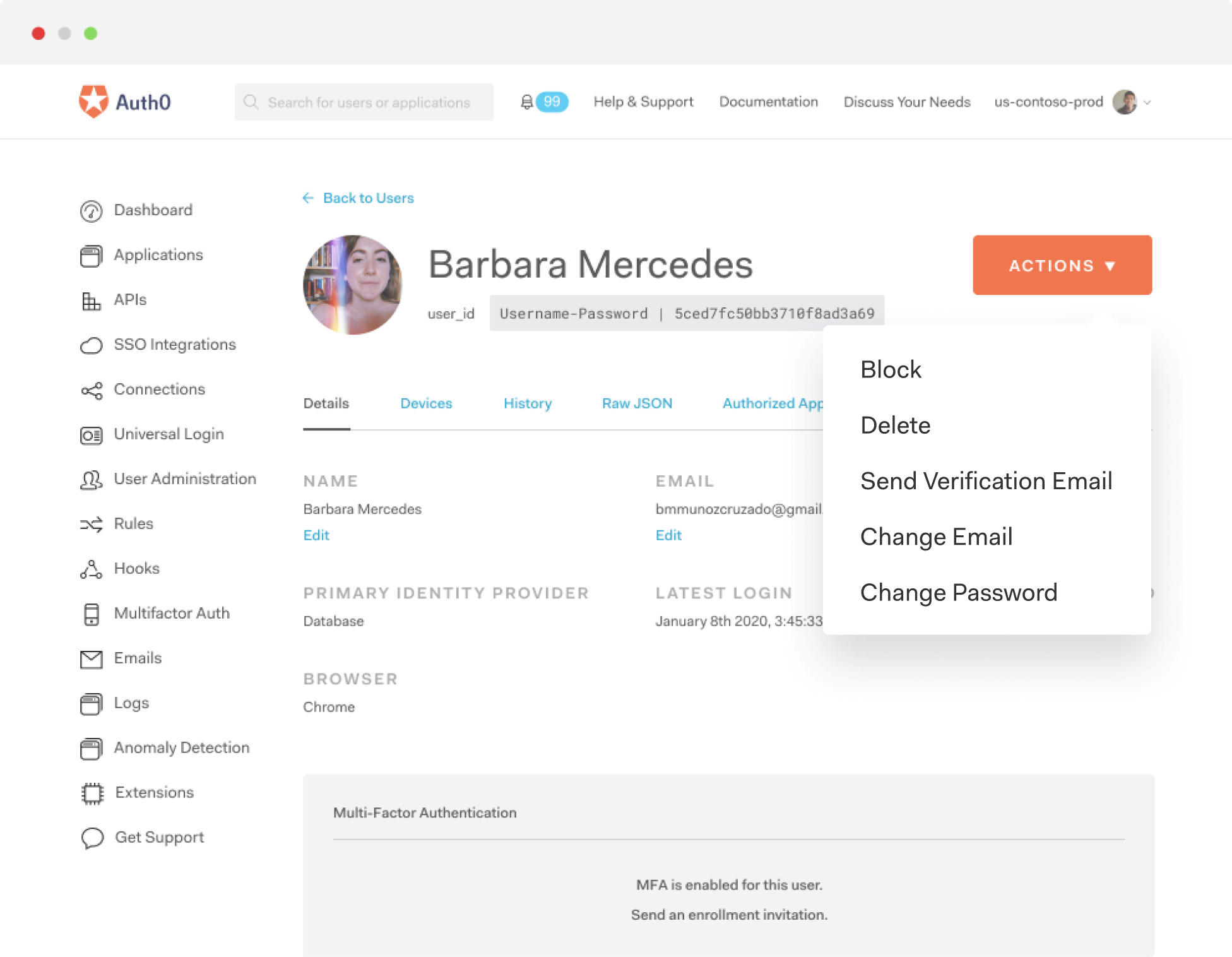Click the Anomaly Detection sidebar icon
This screenshot has width=1232, height=957.
pyautogui.click(x=90, y=747)
